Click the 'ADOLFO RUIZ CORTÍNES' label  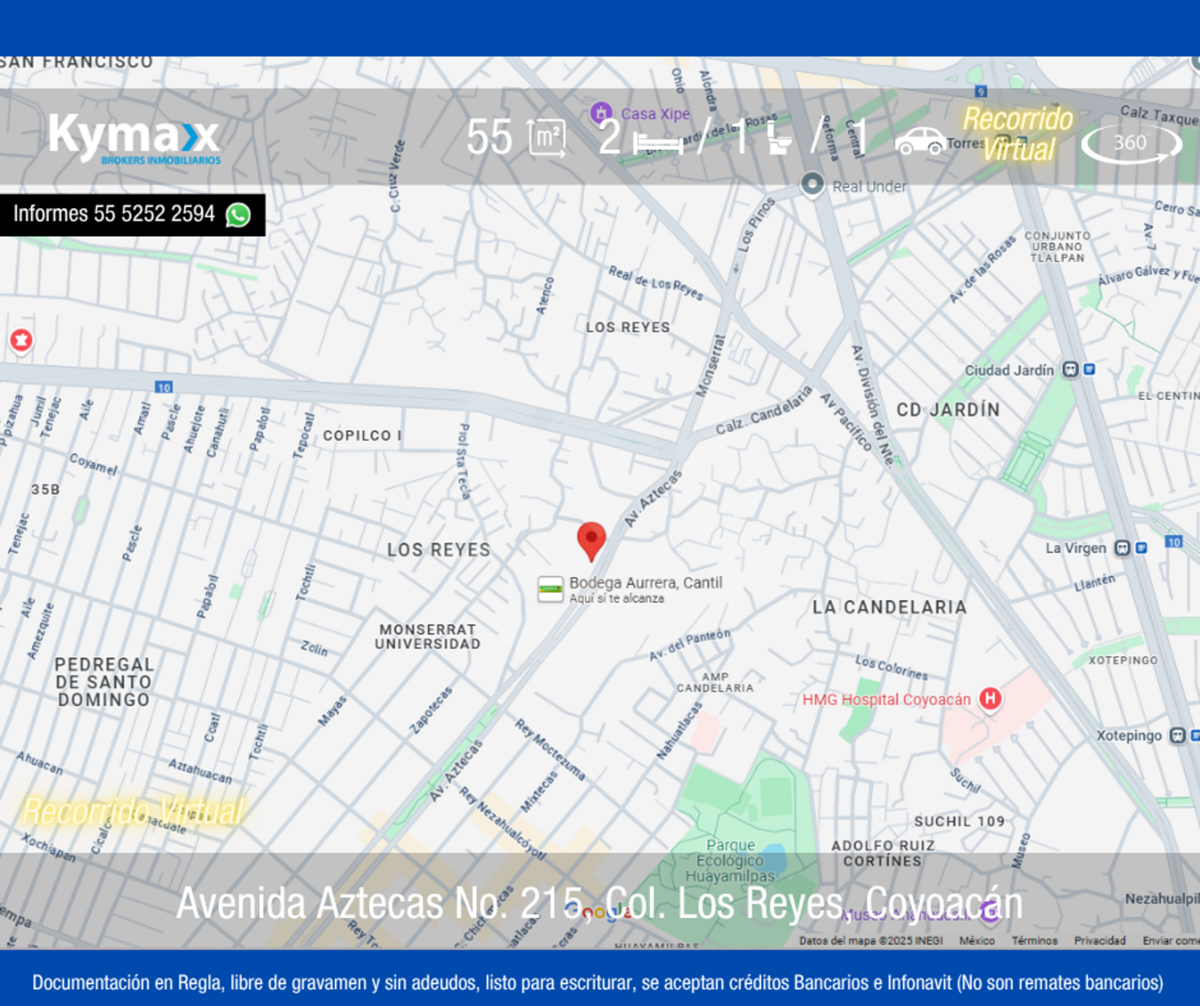882,853
